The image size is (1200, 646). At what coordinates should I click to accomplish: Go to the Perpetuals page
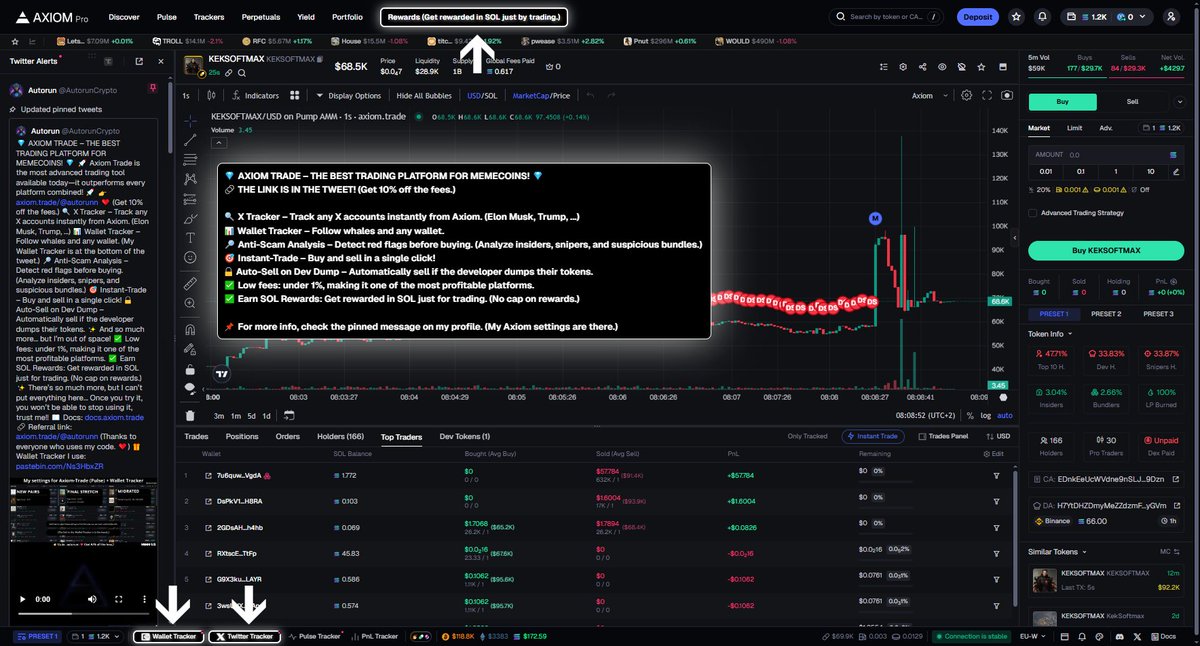[261, 17]
